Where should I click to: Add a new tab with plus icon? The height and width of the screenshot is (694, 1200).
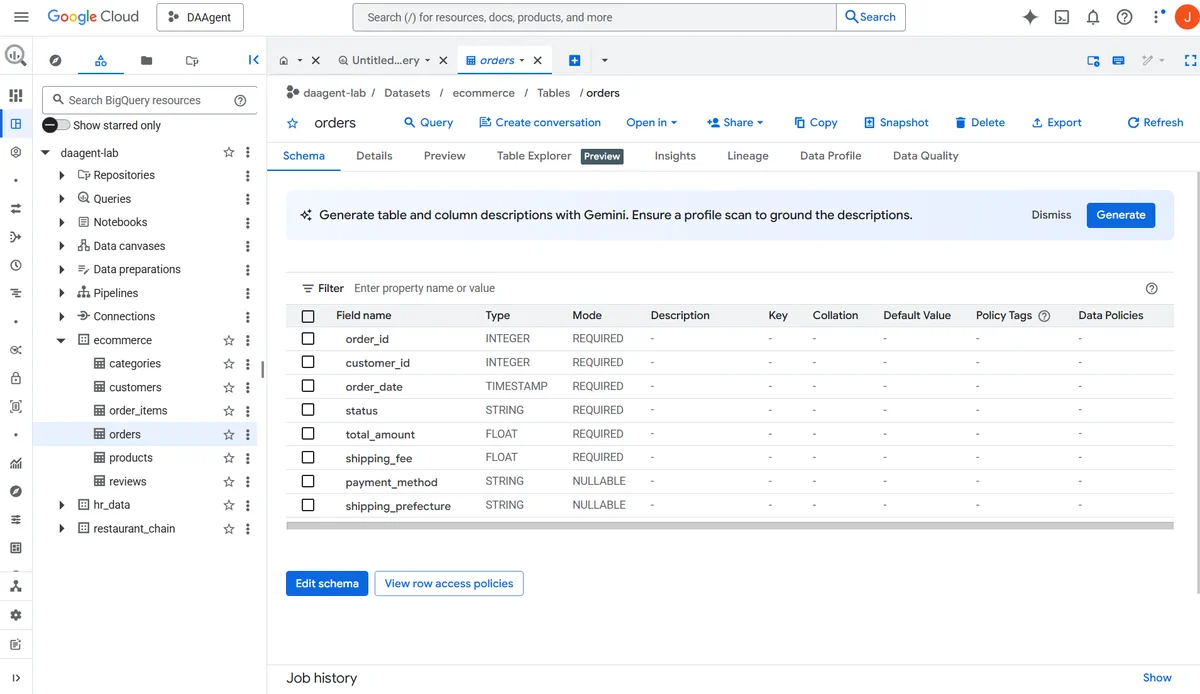tap(574, 61)
